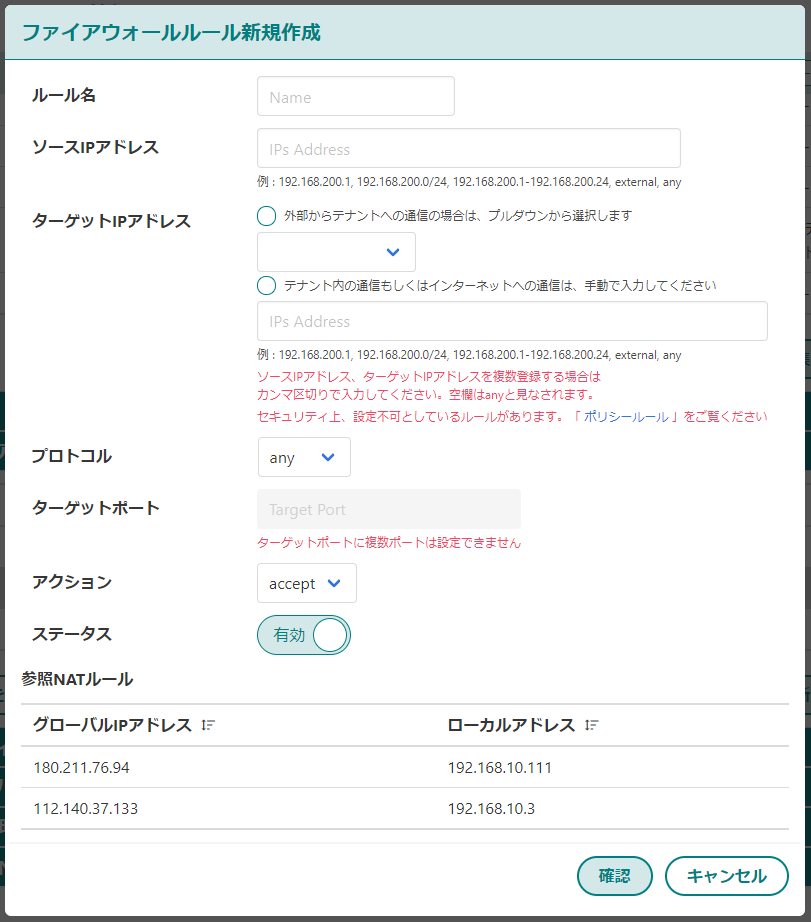This screenshot has height=922, width=811.
Task: Click the disabled Target Port field
Action: point(389,509)
